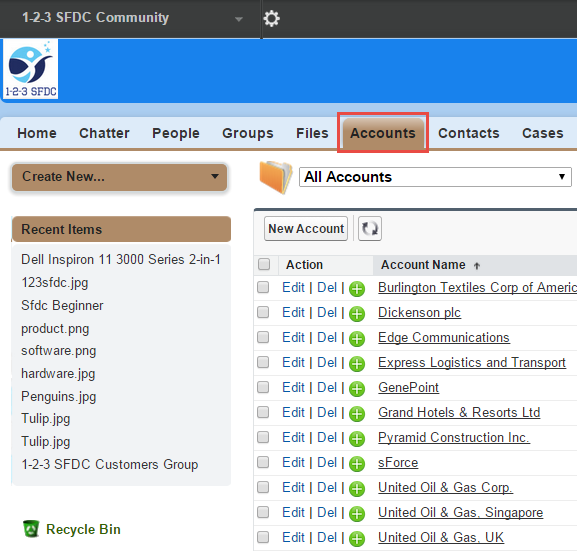Check the Express Logistics row checkbox
This screenshot has width=577, height=551.
pyautogui.click(x=263, y=362)
